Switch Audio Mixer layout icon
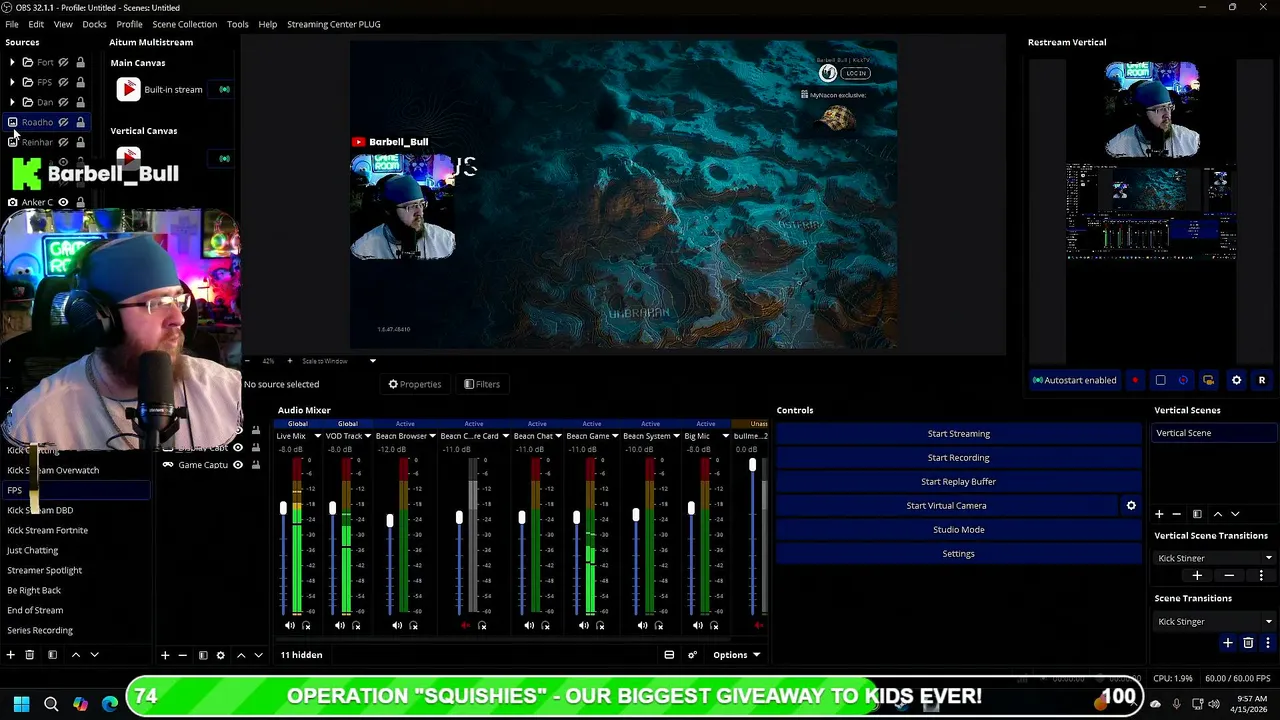1280x720 pixels. point(669,655)
